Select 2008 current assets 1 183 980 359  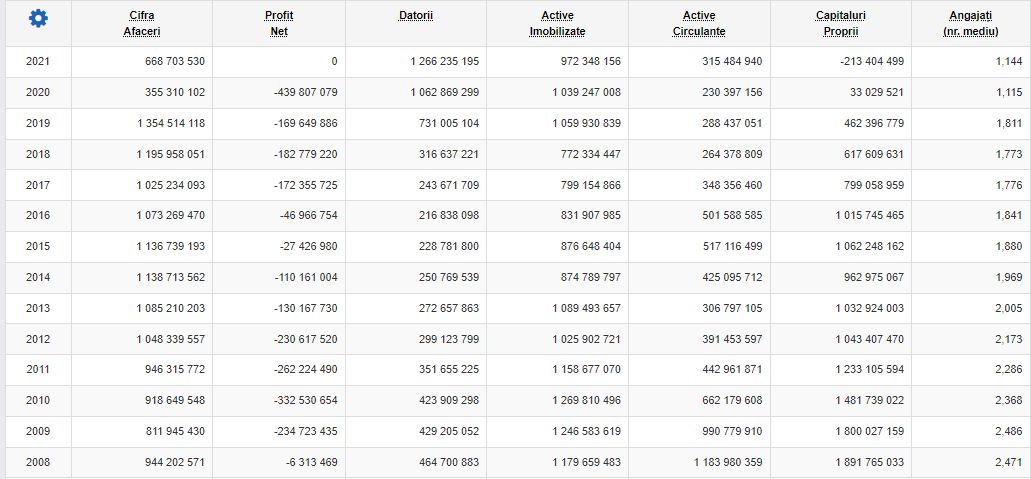pyautogui.click(x=728, y=462)
